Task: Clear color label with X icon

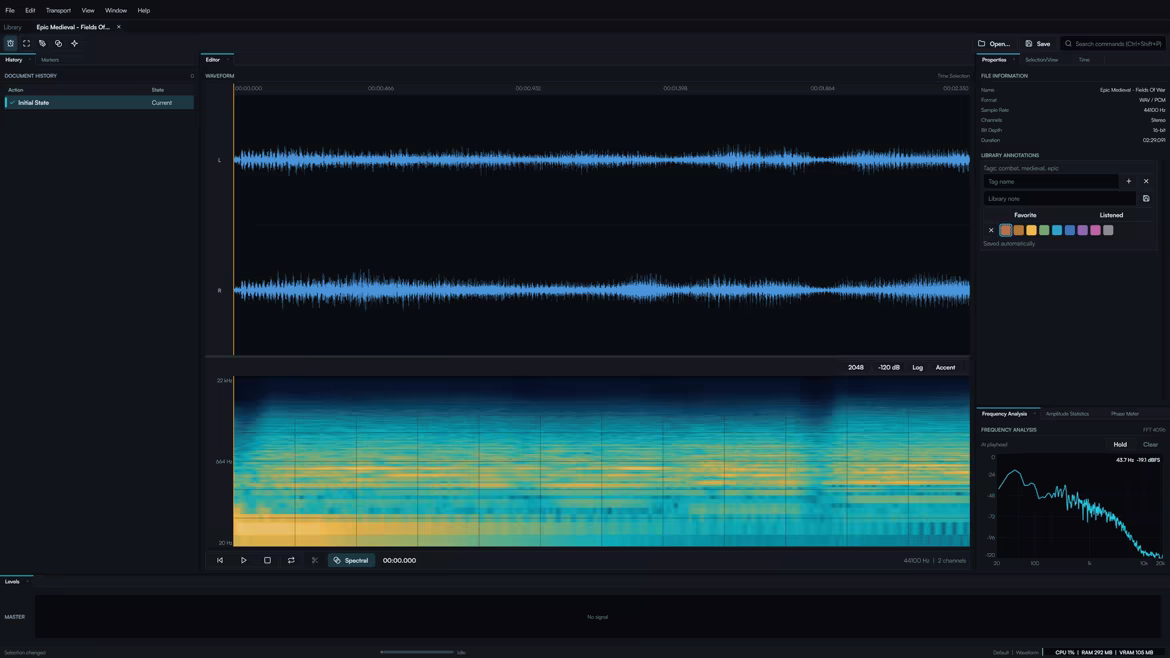Action: pos(991,231)
